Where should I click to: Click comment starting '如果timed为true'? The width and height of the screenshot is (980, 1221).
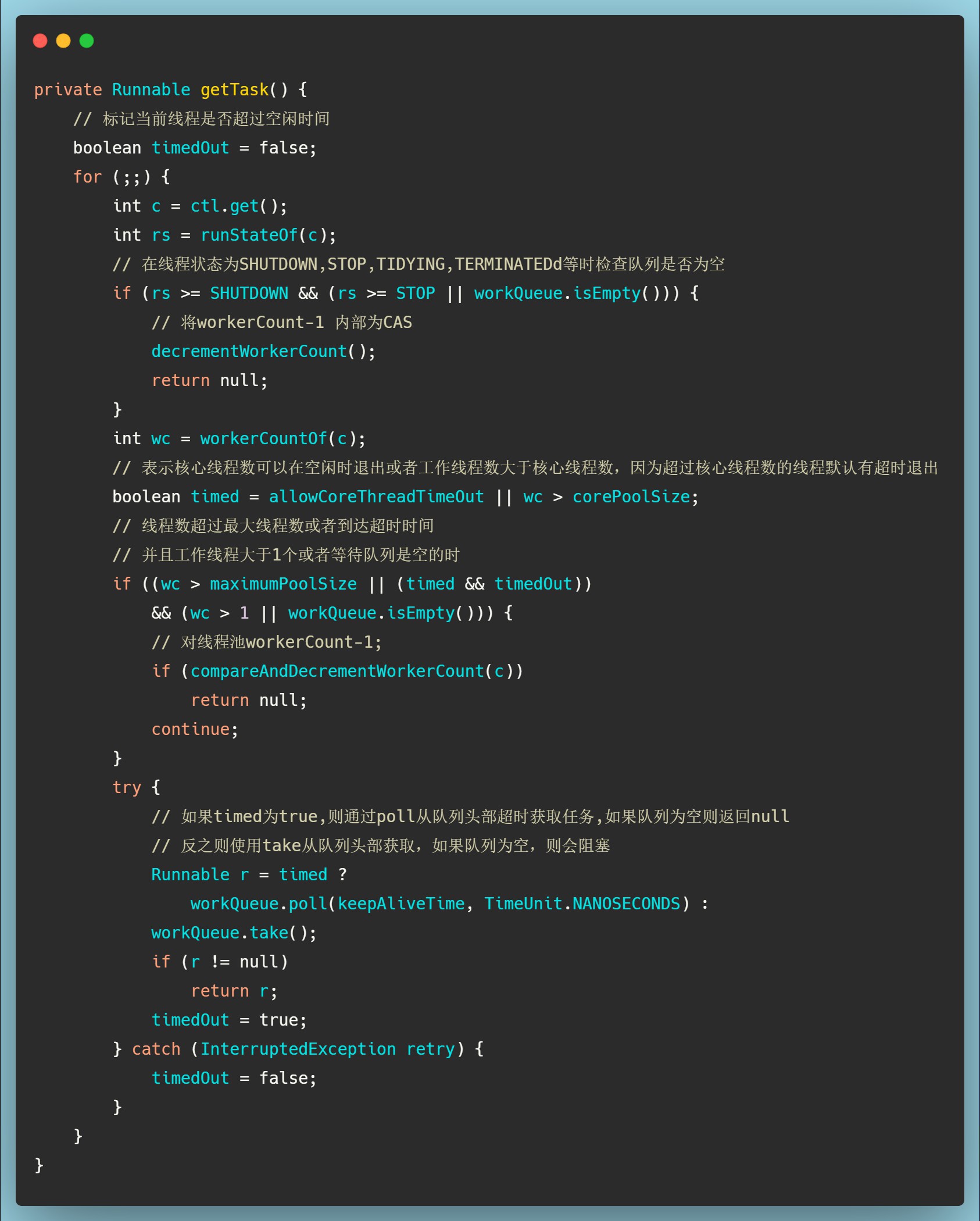[470, 816]
